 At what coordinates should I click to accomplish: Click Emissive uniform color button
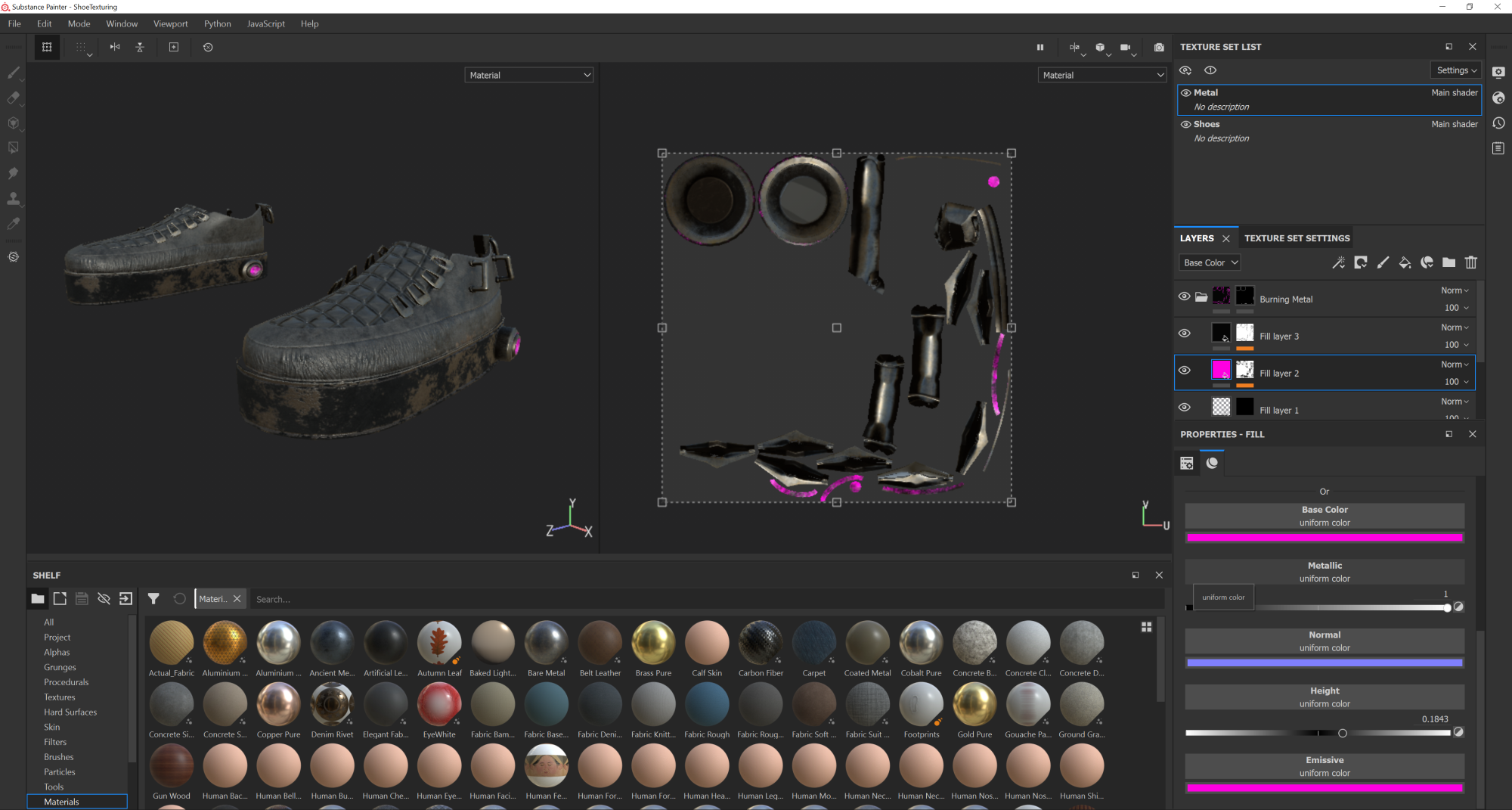point(1325,766)
